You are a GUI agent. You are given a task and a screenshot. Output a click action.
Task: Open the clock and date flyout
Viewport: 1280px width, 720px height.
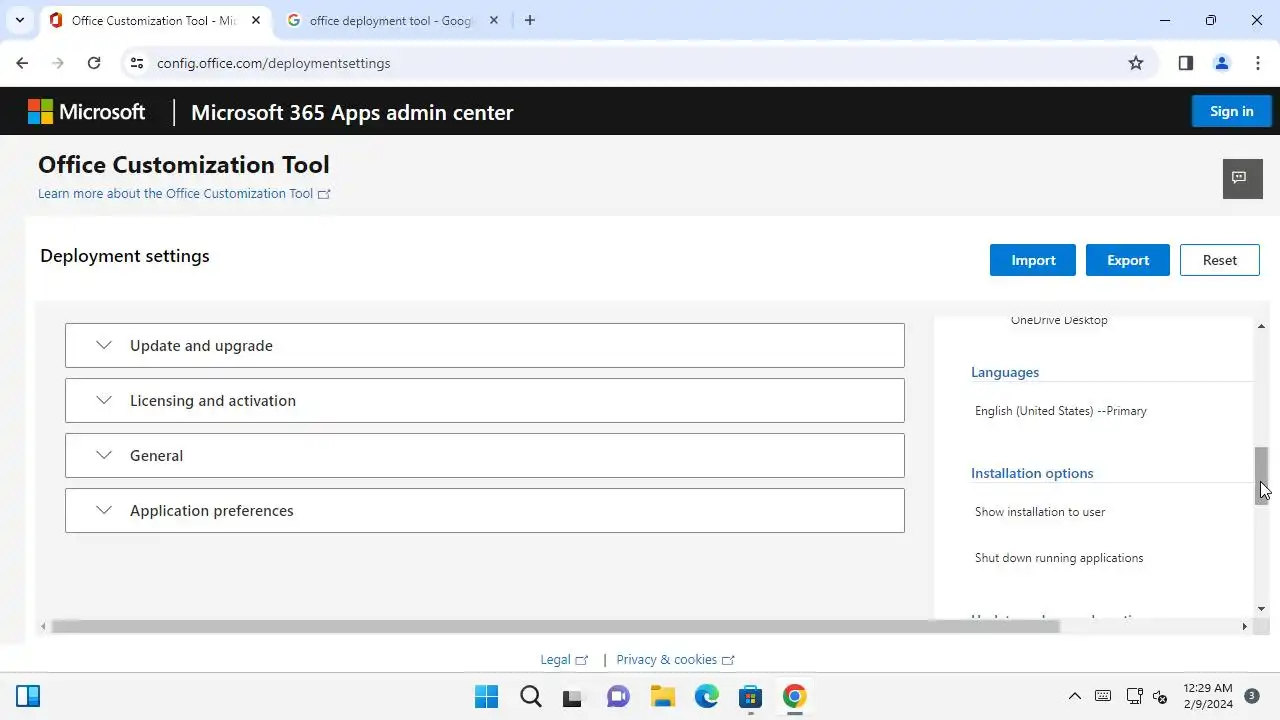pos(1207,696)
